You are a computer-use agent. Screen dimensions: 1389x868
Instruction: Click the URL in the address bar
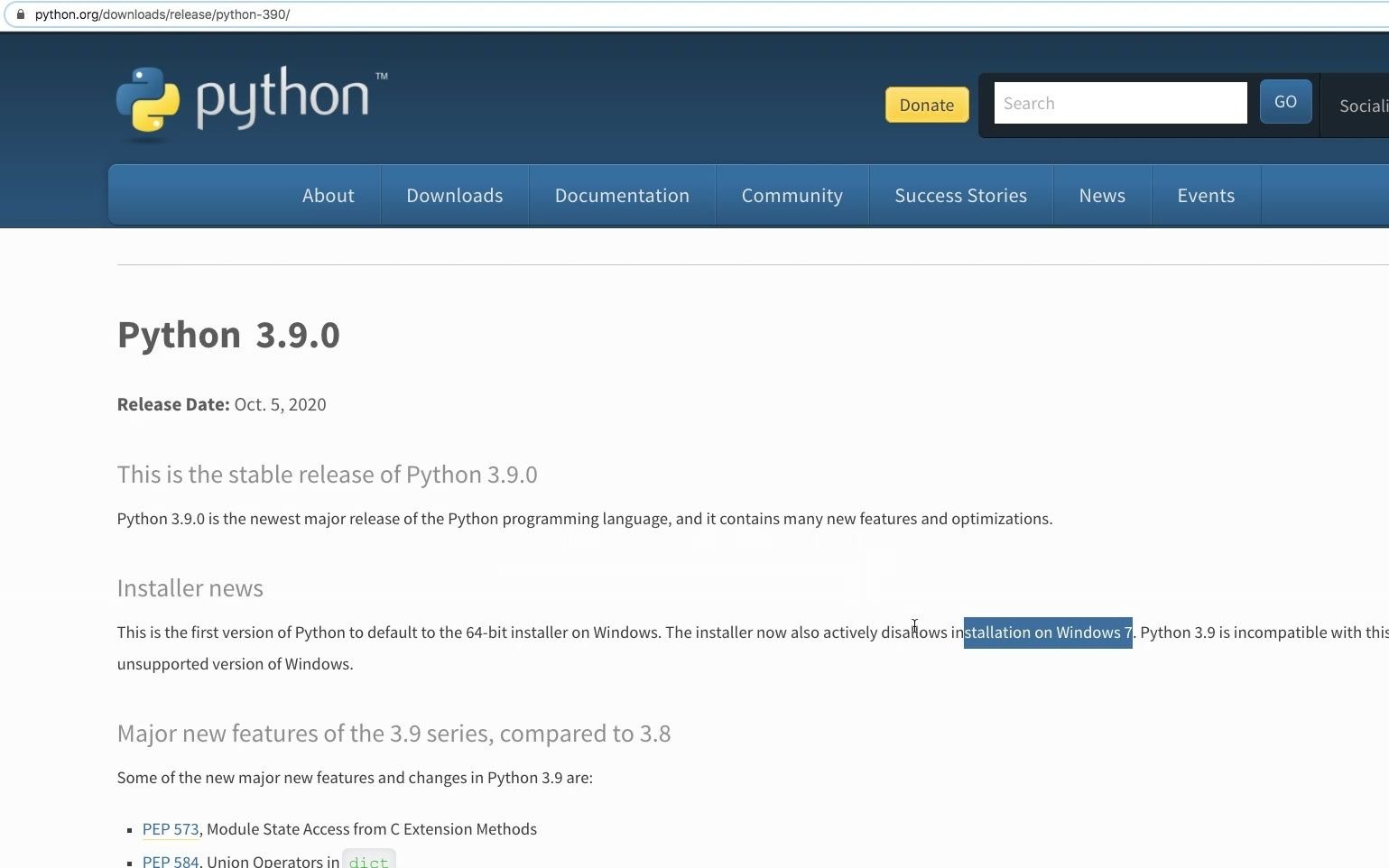162,14
